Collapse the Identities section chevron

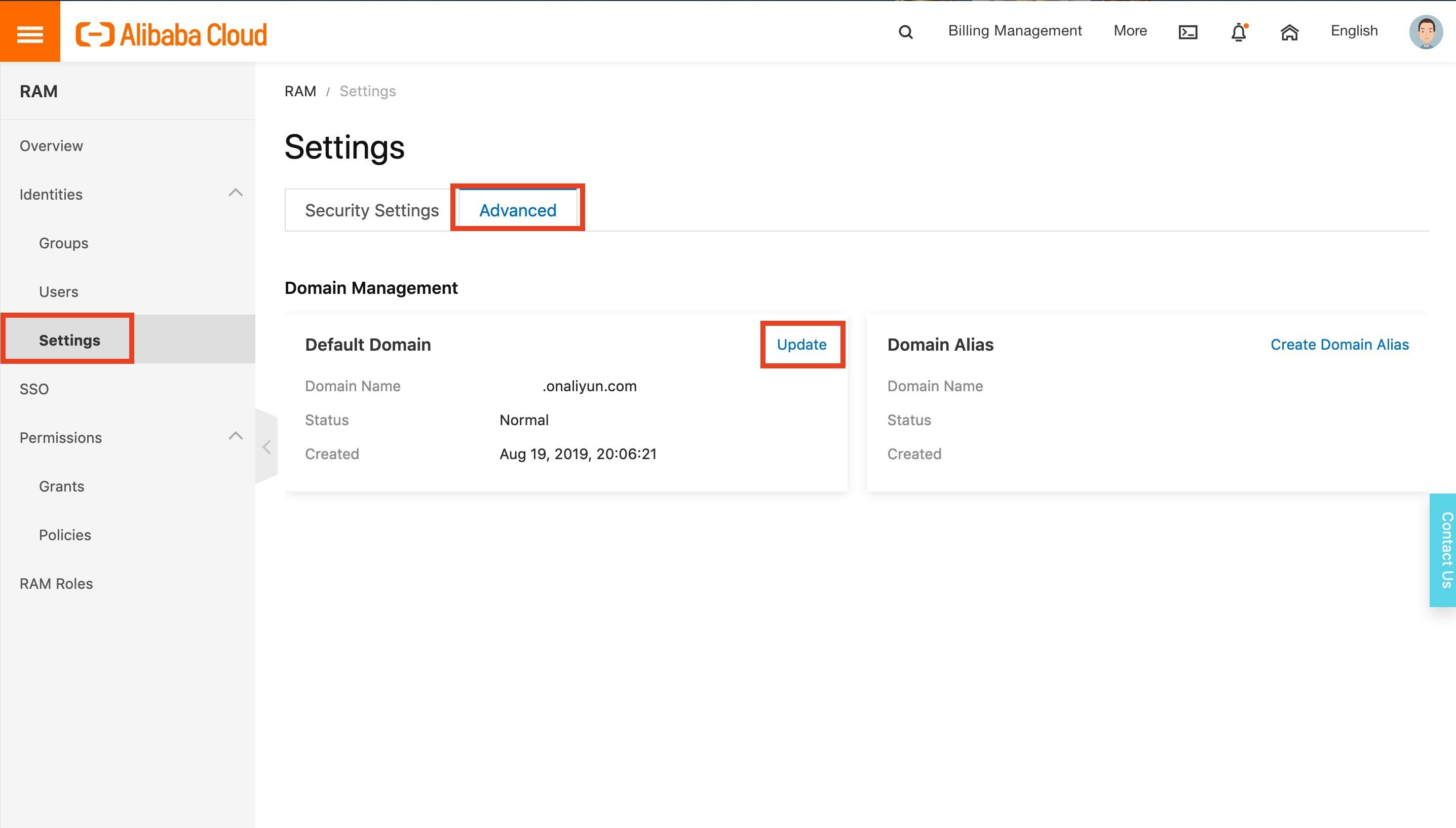236,194
